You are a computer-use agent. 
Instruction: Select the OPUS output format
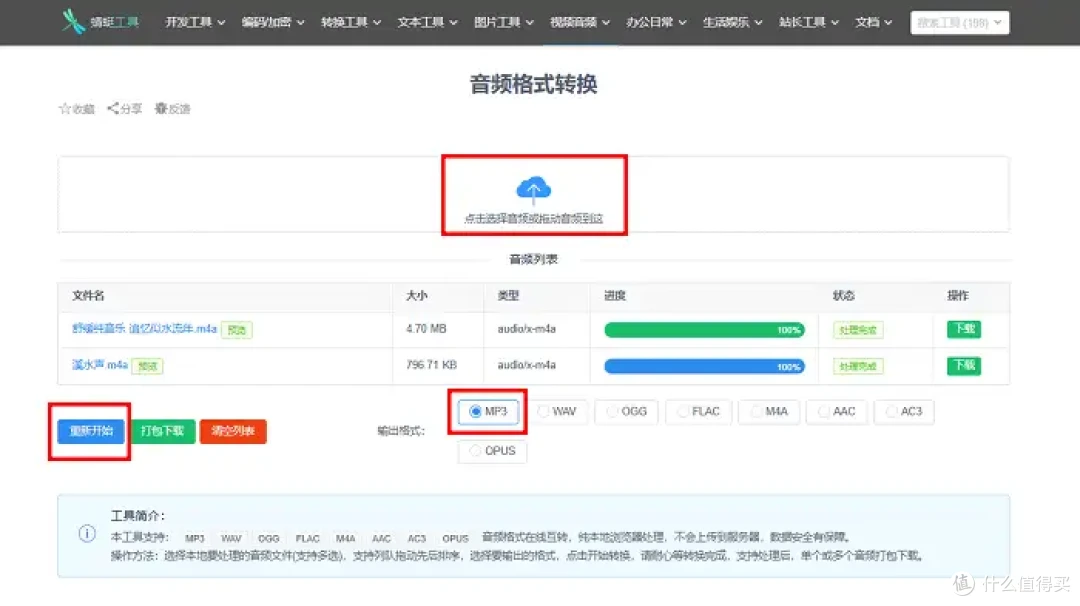492,450
